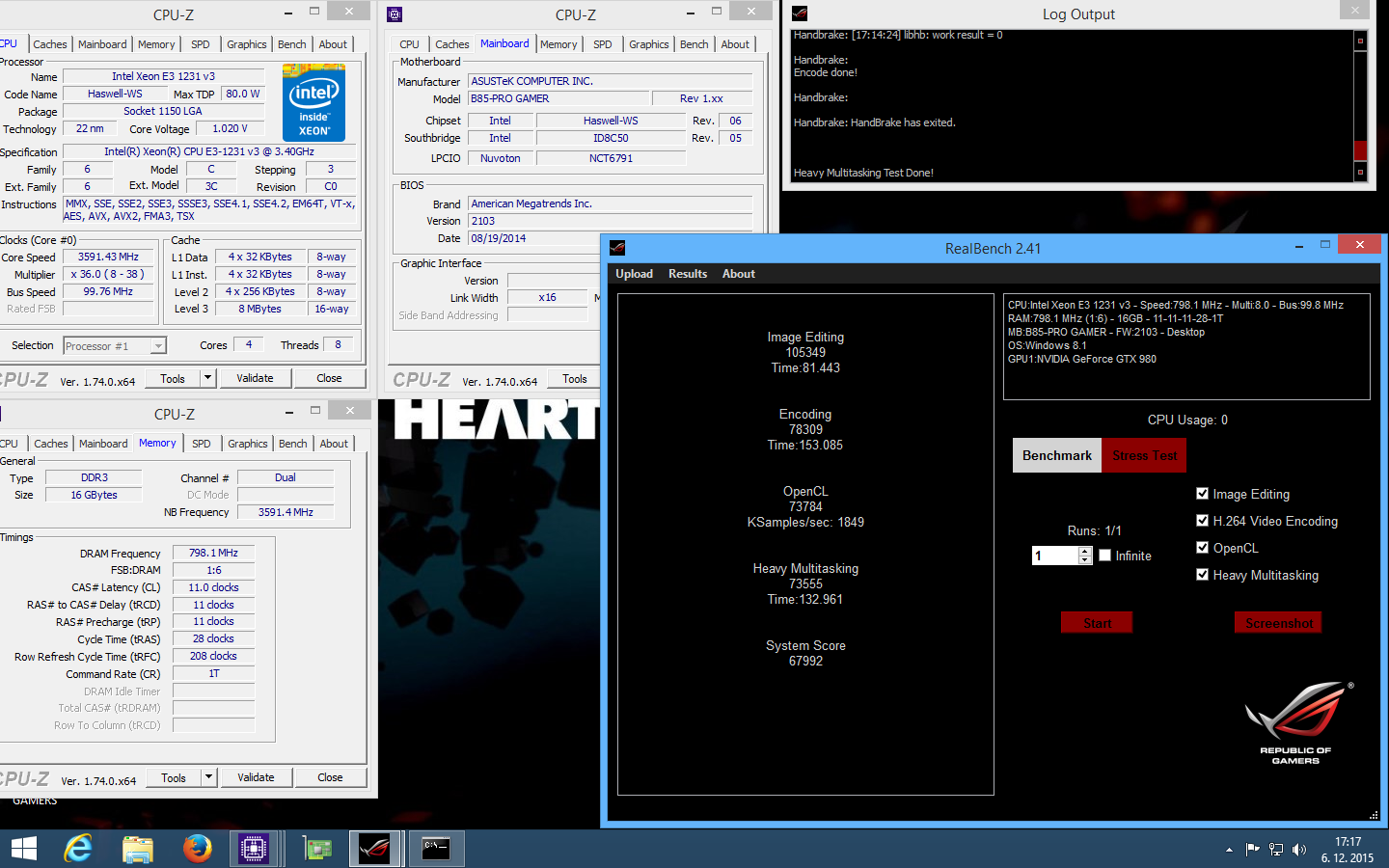
Task: Click Tools button in CPU-Z Memory window
Action: pos(174,777)
